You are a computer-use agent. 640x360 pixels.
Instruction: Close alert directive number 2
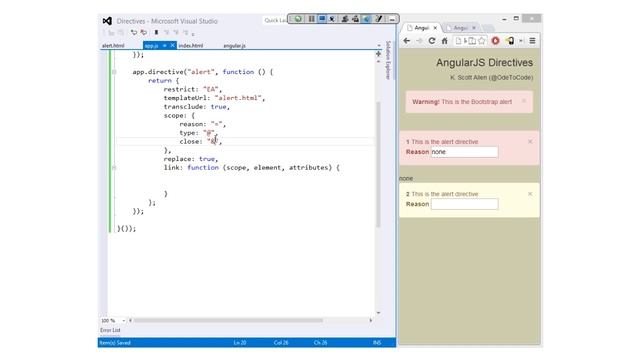click(530, 194)
